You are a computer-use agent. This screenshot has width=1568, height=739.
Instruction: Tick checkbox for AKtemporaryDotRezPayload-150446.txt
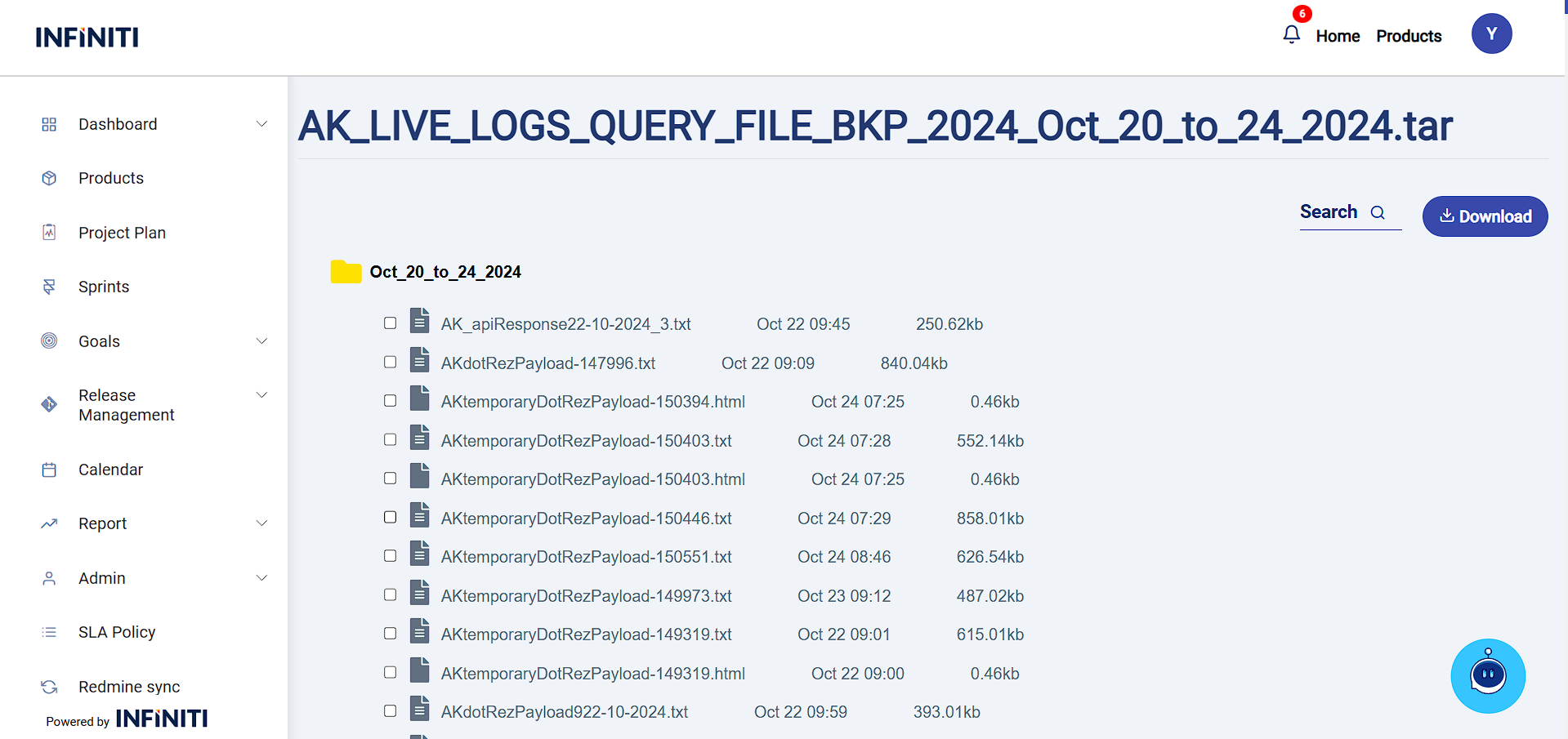click(x=391, y=517)
